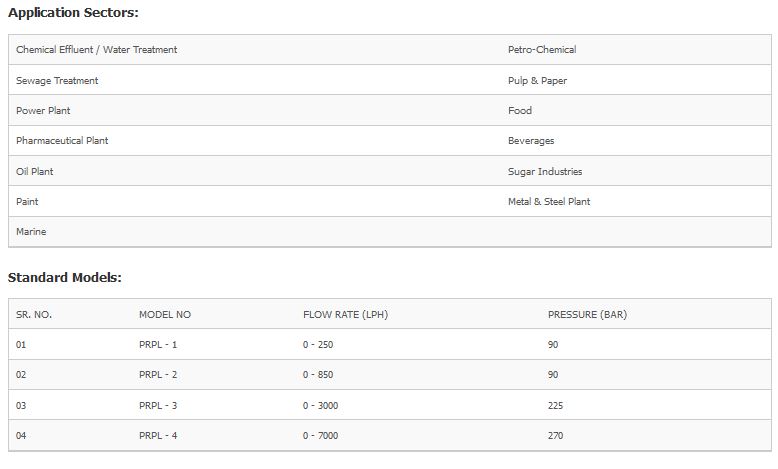Screen dimensions: 778x469
Task: Click the Sugar Industries entry
Action: pos(545,172)
